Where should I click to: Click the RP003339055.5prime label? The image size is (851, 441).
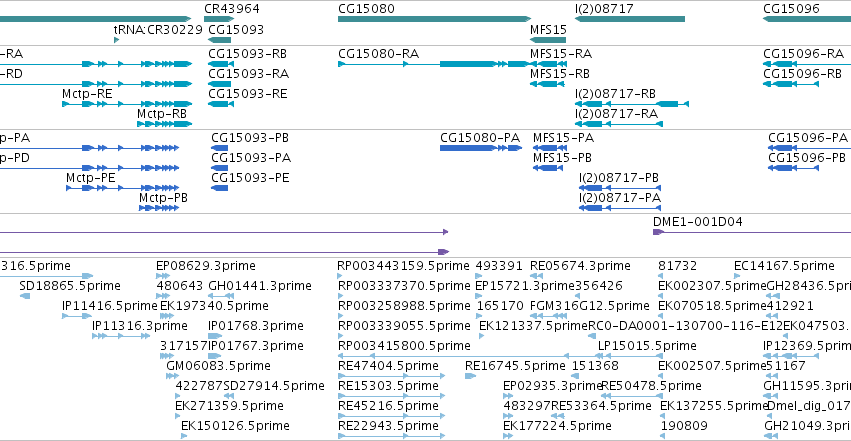[404, 326]
